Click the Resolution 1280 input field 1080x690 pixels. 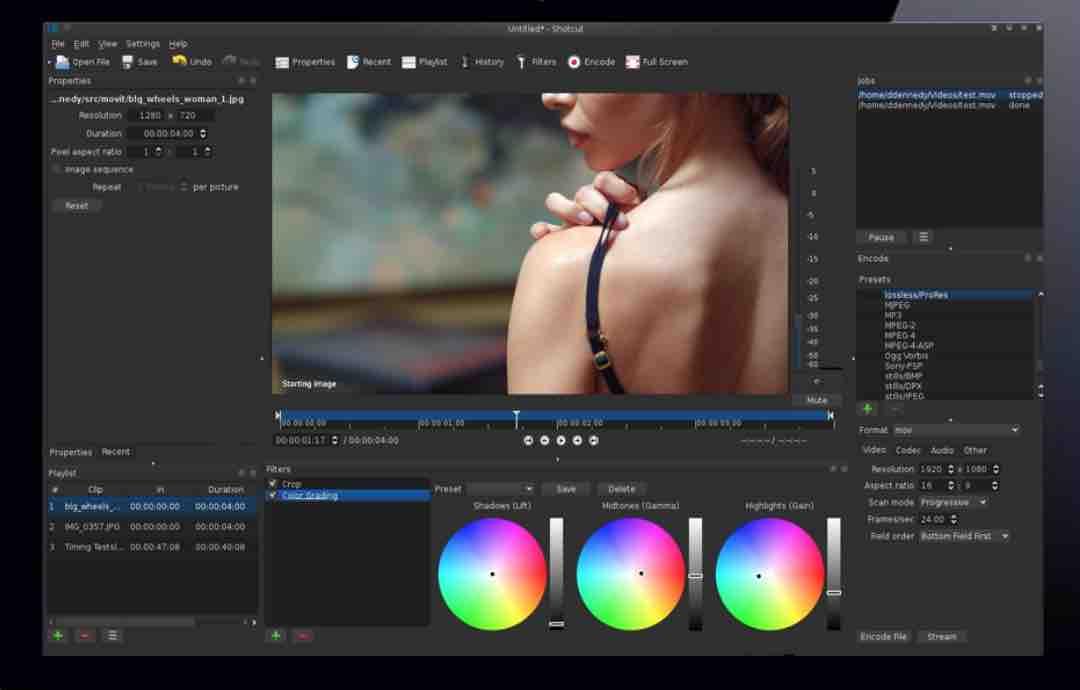point(148,116)
